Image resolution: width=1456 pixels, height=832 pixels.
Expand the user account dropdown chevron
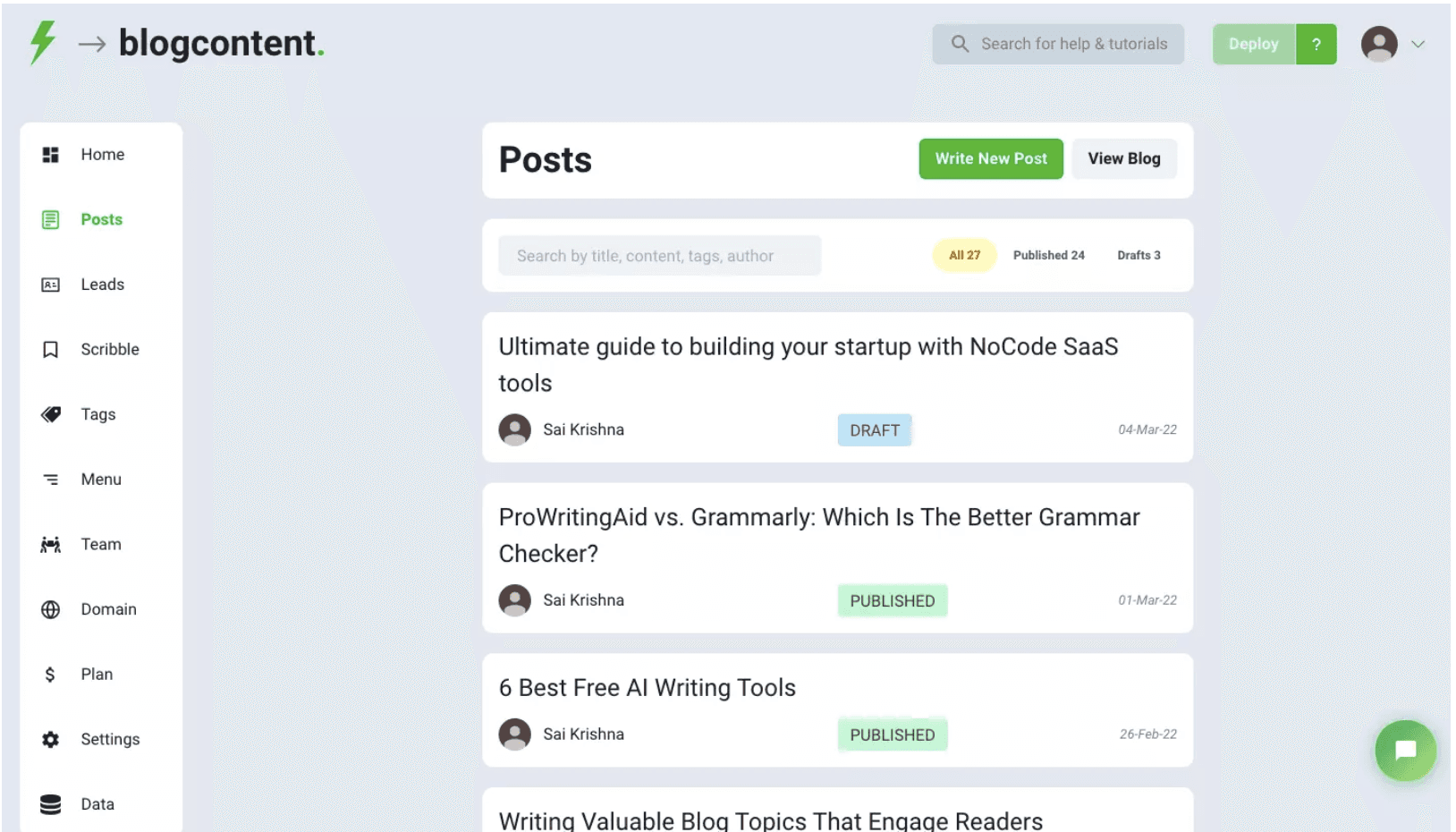click(x=1418, y=44)
